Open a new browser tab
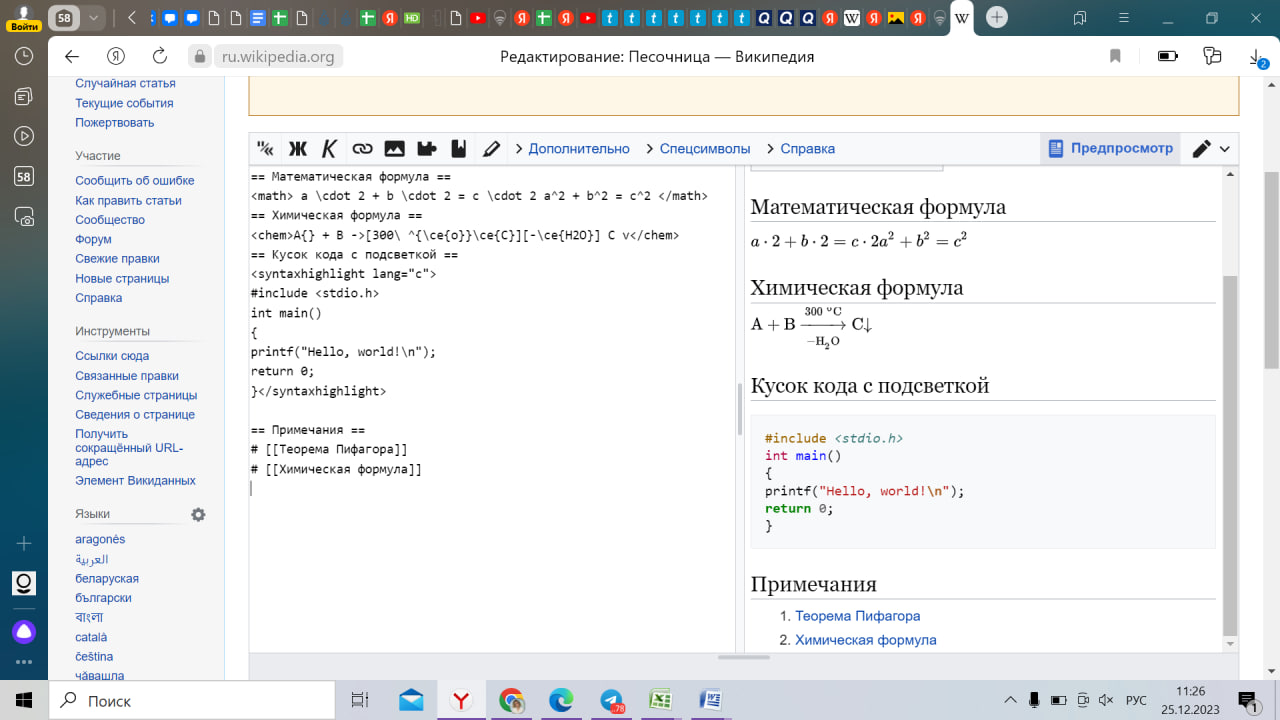The width and height of the screenshot is (1280, 720). coord(996,18)
